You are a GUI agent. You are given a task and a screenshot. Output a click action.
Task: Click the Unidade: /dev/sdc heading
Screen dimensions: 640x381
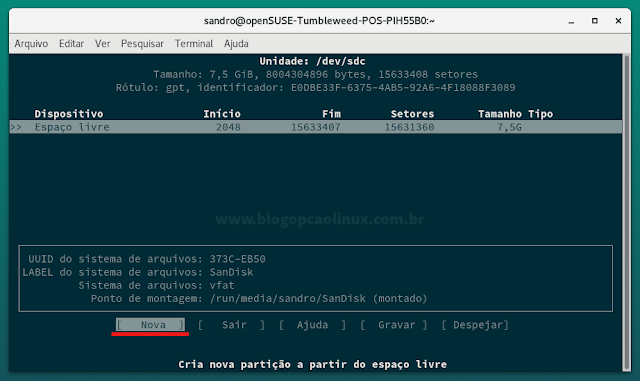[x=312, y=61]
